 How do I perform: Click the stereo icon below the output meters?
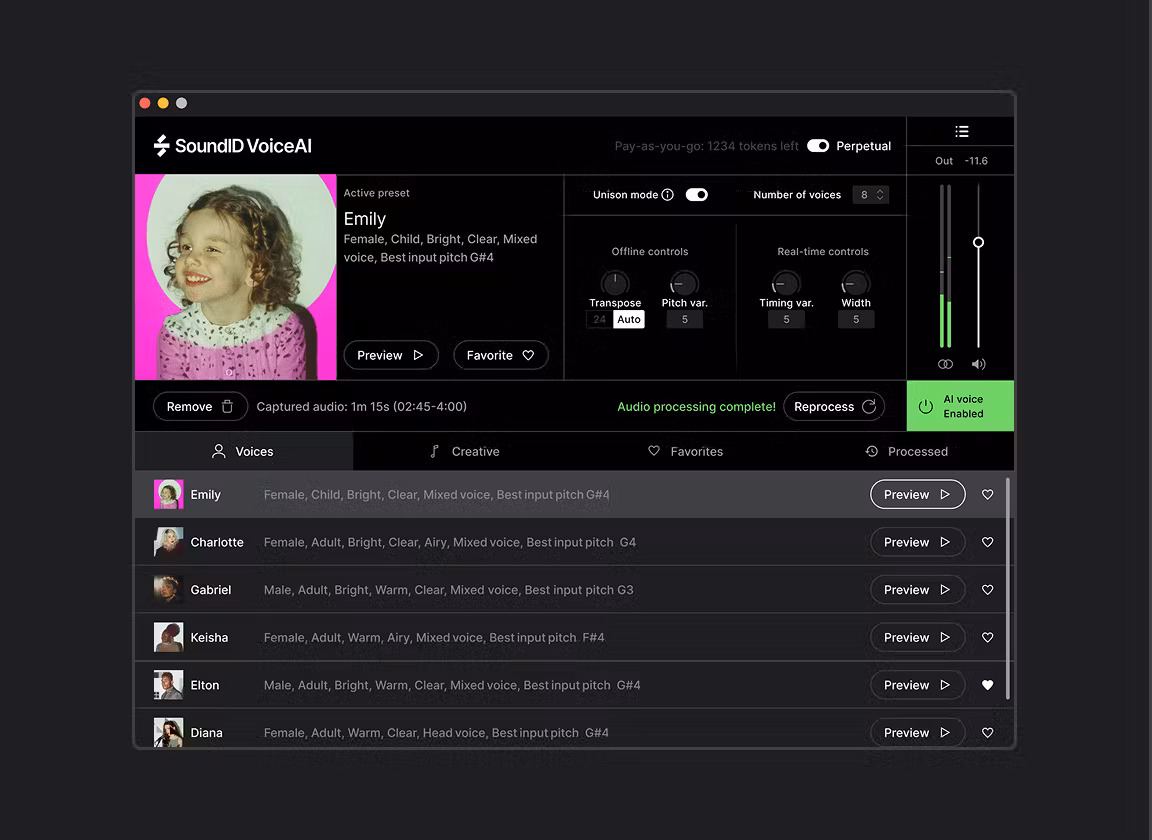[x=944, y=364]
